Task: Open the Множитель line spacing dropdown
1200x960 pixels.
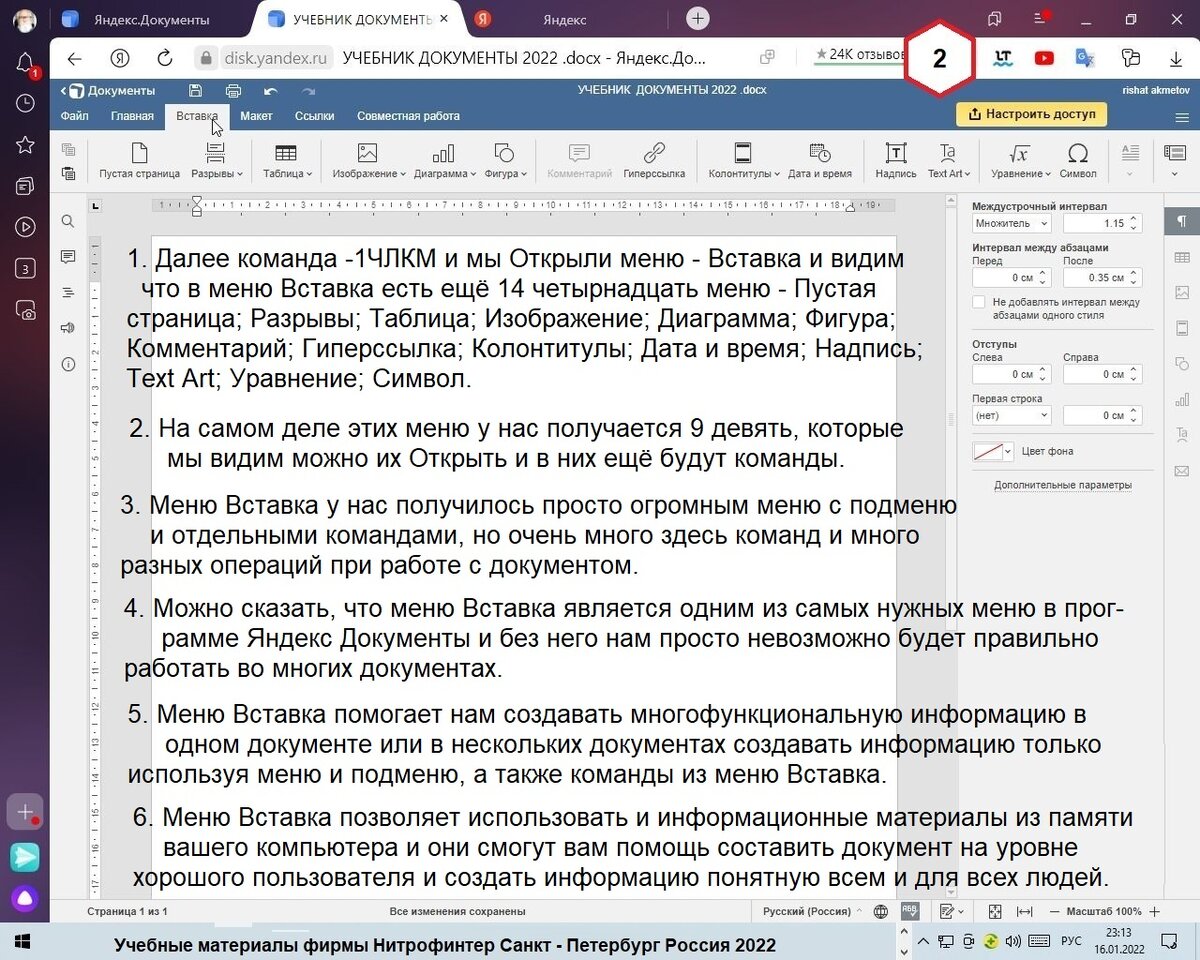Action: pos(1012,224)
